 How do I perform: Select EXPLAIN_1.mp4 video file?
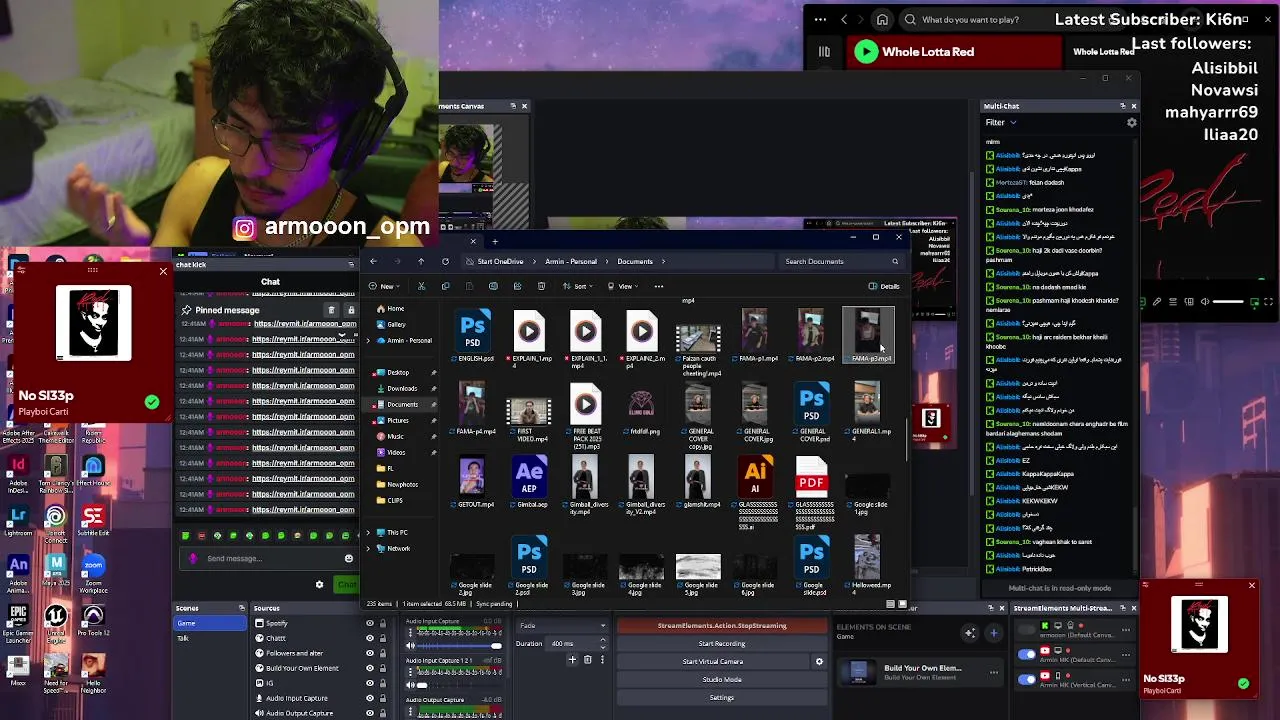click(529, 338)
